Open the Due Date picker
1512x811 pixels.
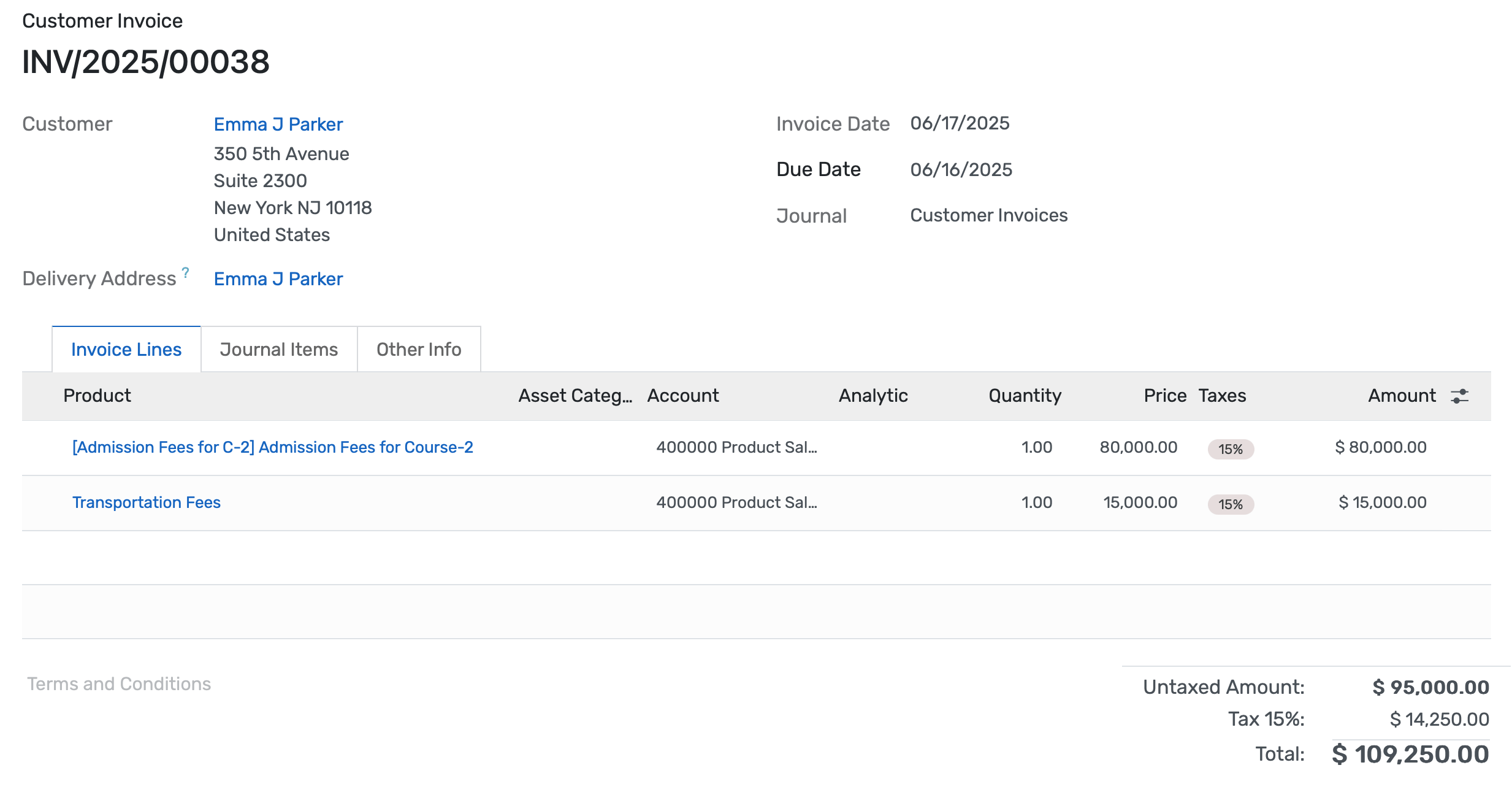961,170
